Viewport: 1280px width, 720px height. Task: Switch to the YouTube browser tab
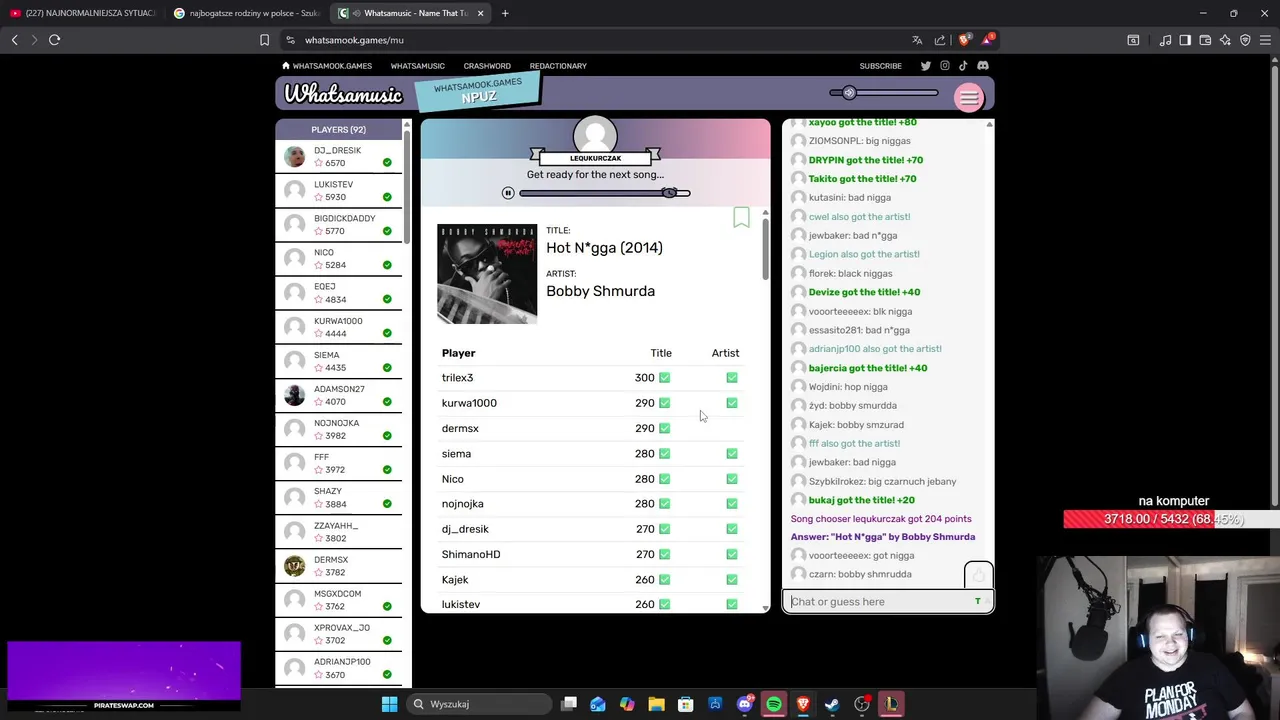click(82, 13)
